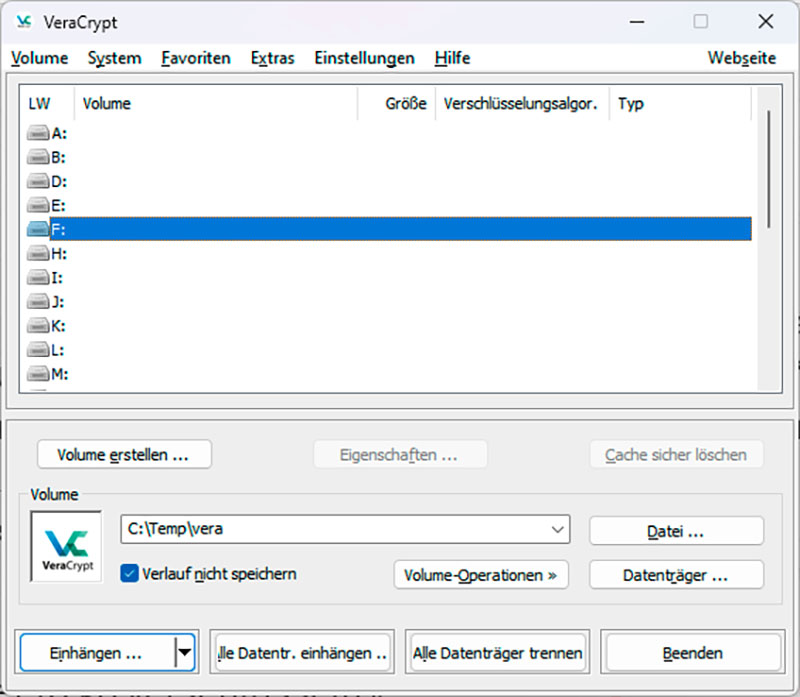Open the Hilfe menu
Viewport: 800px width, 697px height.
pyautogui.click(x=452, y=58)
